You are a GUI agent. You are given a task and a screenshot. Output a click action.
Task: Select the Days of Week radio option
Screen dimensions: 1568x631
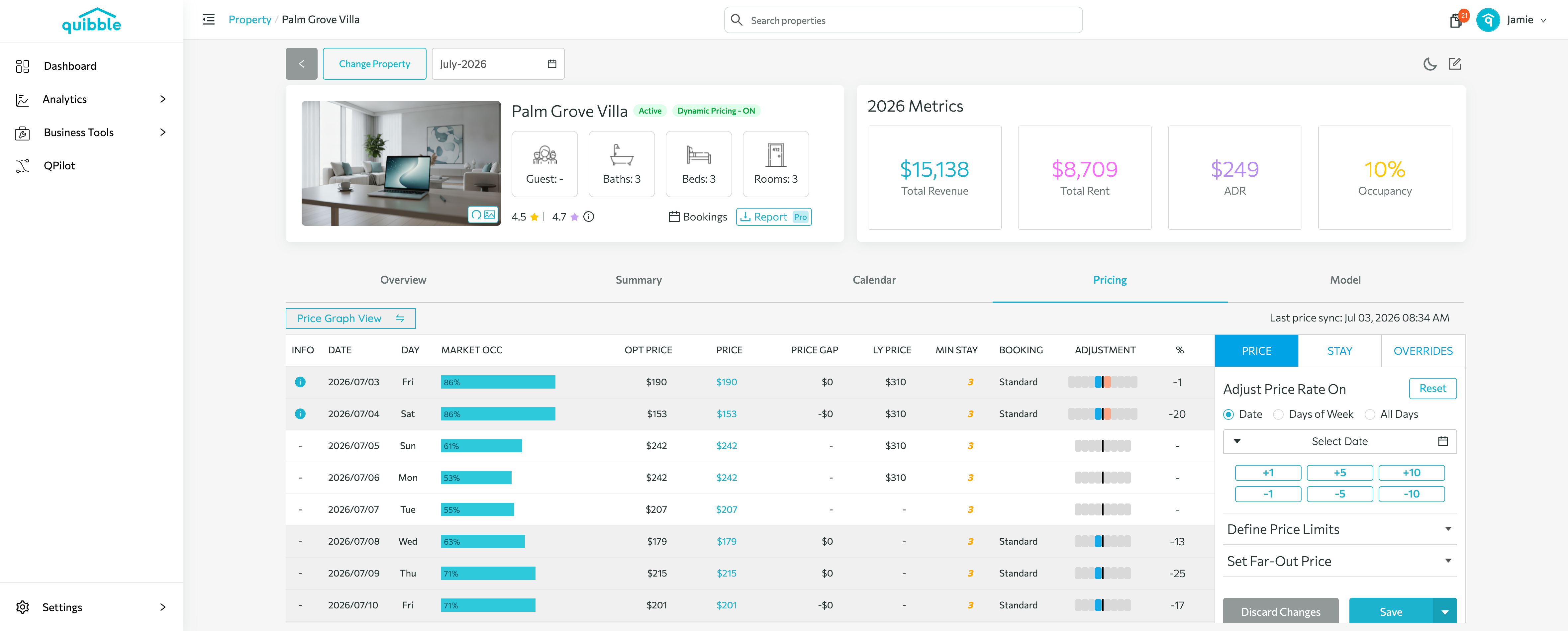(1278, 414)
